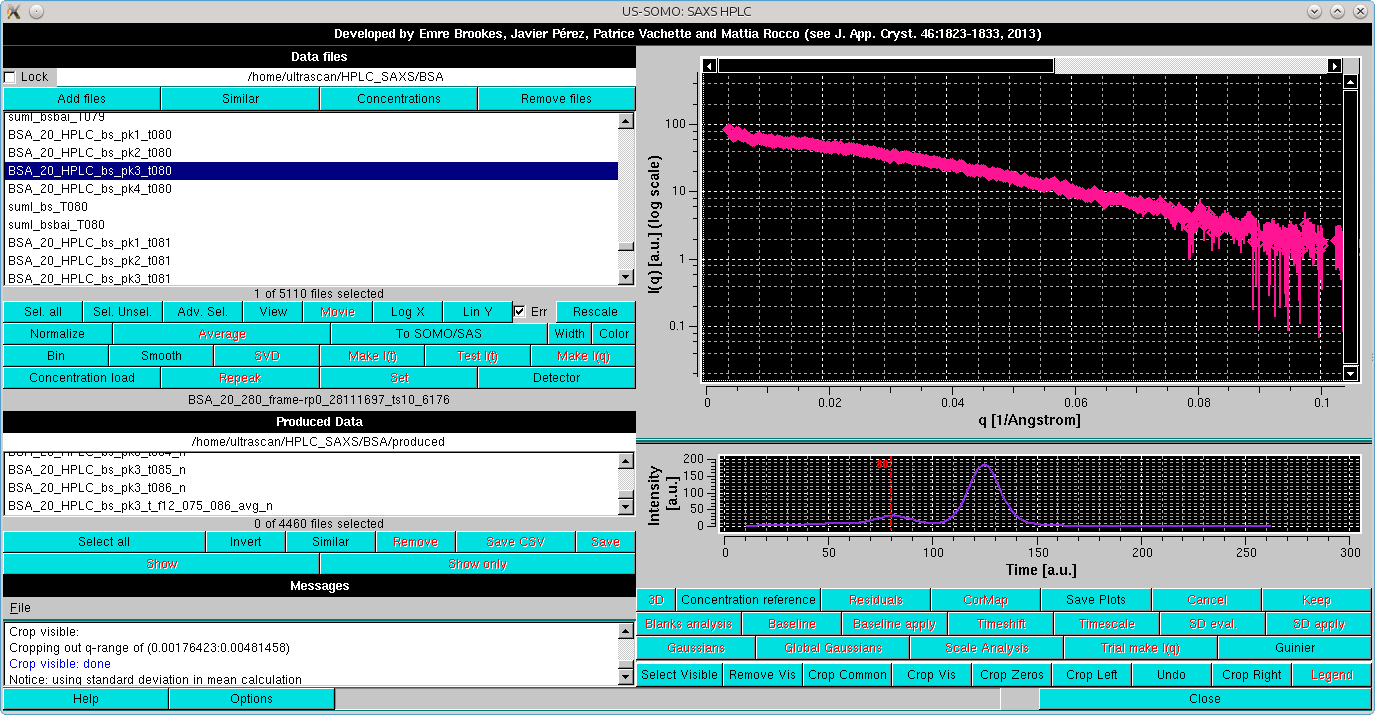
Task: Click the Help button
Action: point(86,699)
